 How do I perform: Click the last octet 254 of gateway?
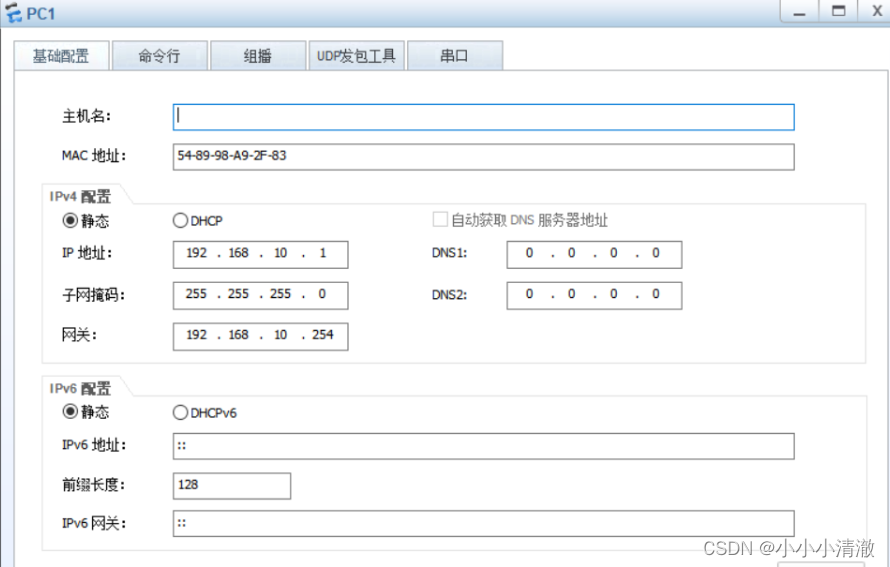coord(323,335)
